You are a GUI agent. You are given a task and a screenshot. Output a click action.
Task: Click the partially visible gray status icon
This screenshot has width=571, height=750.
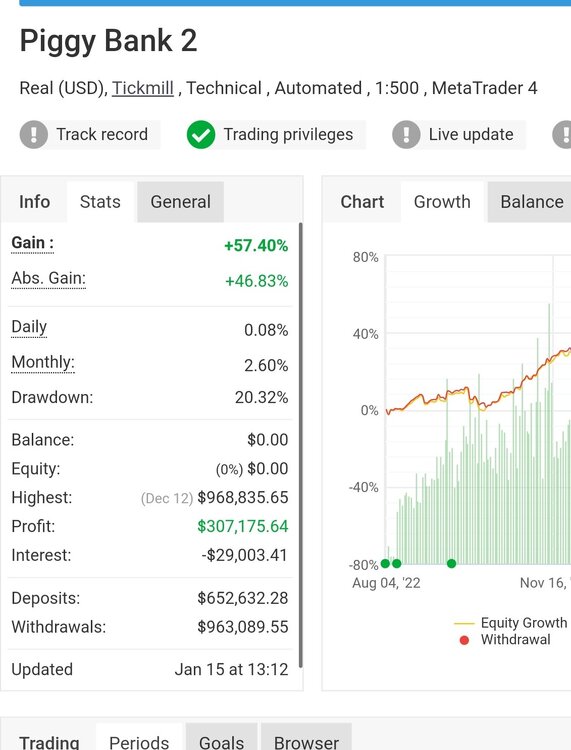click(x=562, y=134)
